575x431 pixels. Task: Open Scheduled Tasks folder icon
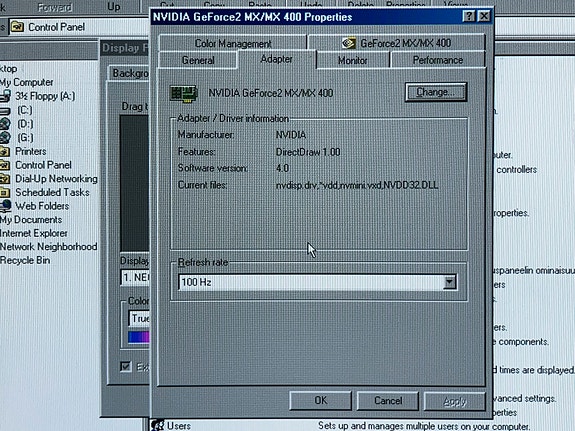click(5, 192)
